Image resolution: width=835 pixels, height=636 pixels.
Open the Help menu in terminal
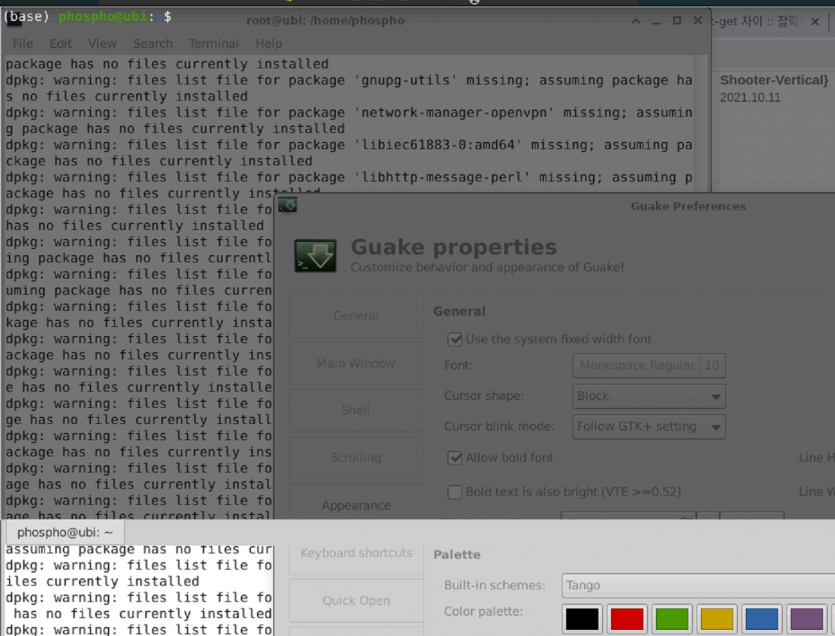point(269,44)
